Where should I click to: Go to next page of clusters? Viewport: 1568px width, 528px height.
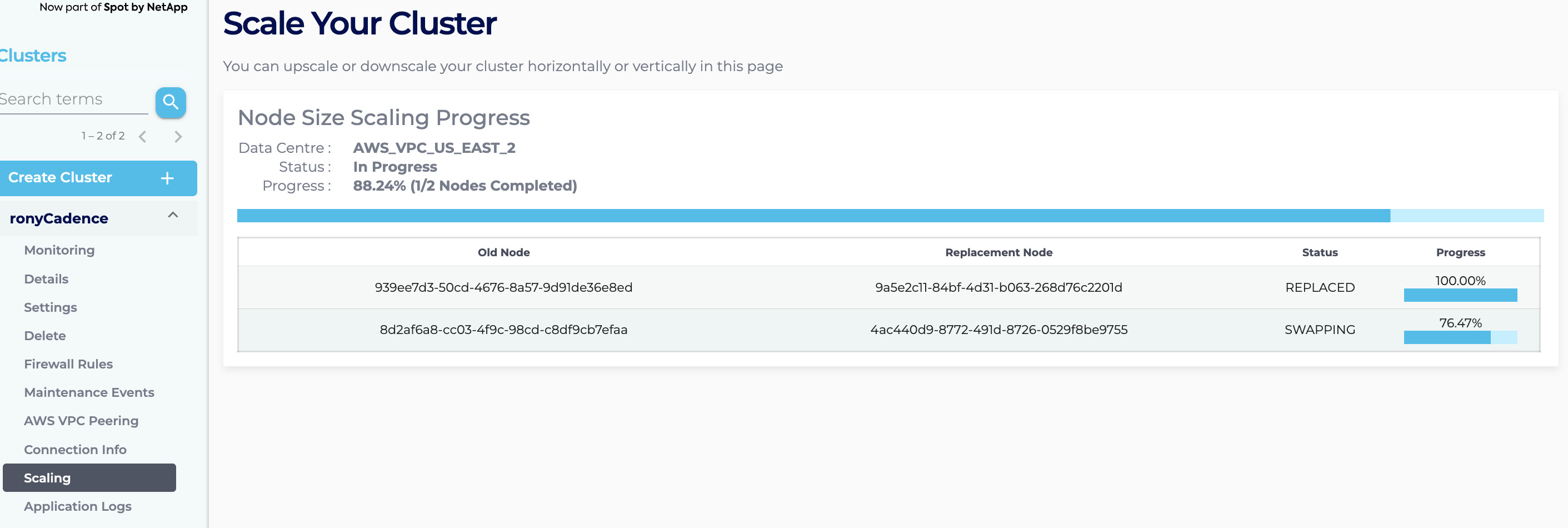coord(178,136)
